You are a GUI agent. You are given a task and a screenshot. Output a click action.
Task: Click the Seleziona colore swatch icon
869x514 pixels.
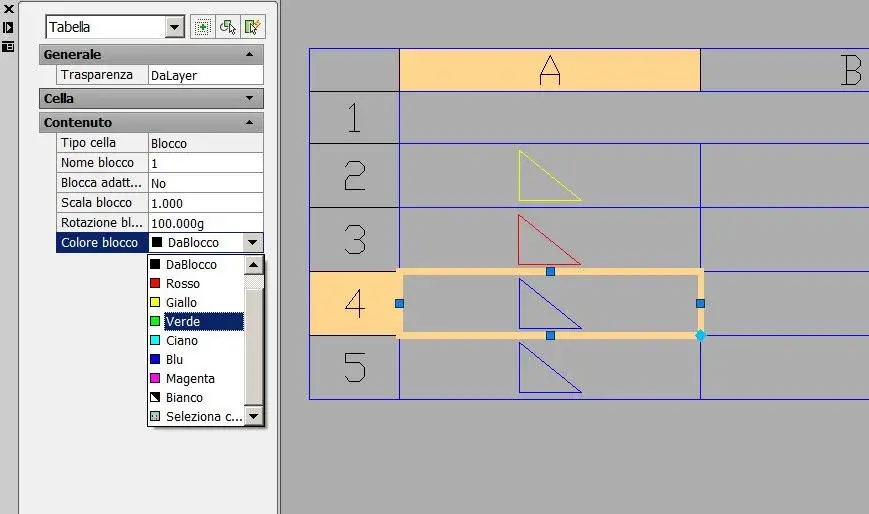pyautogui.click(x=155, y=416)
